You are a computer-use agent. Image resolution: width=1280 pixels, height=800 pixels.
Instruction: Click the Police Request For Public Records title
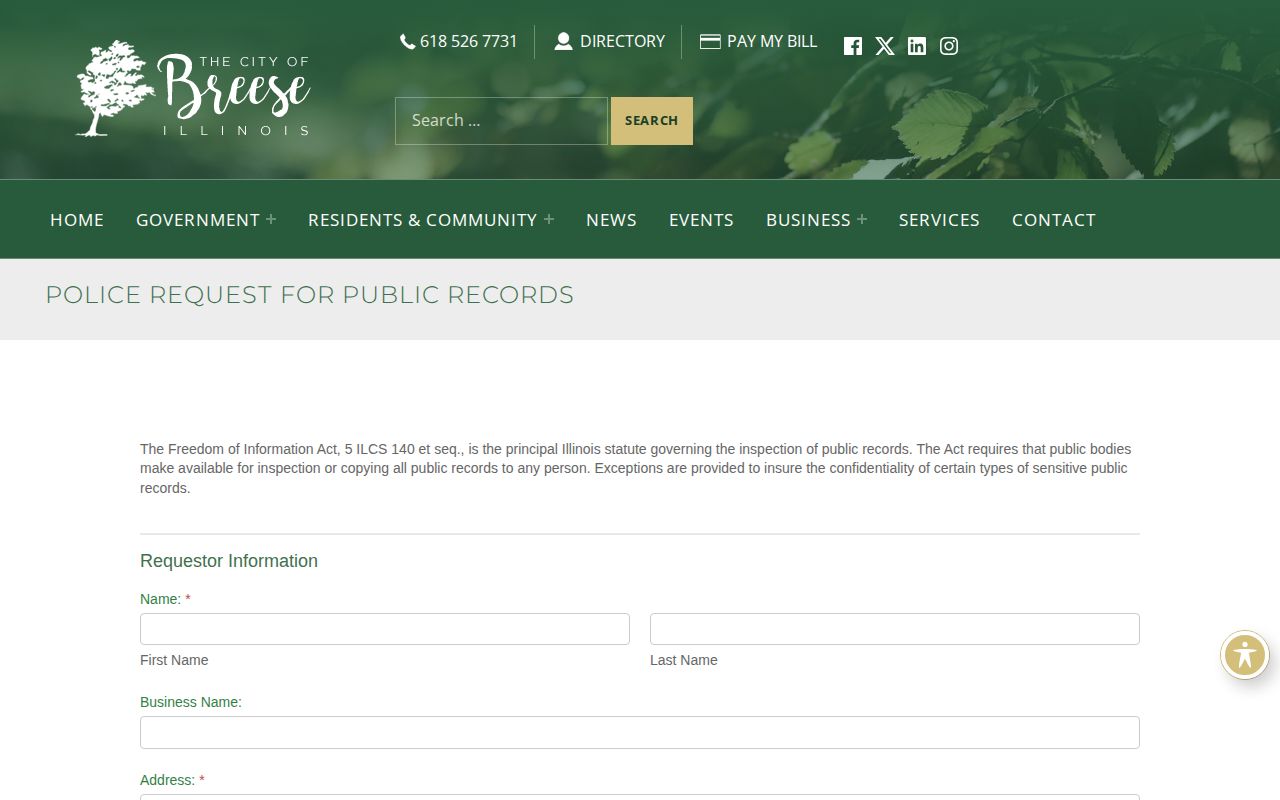(310, 295)
